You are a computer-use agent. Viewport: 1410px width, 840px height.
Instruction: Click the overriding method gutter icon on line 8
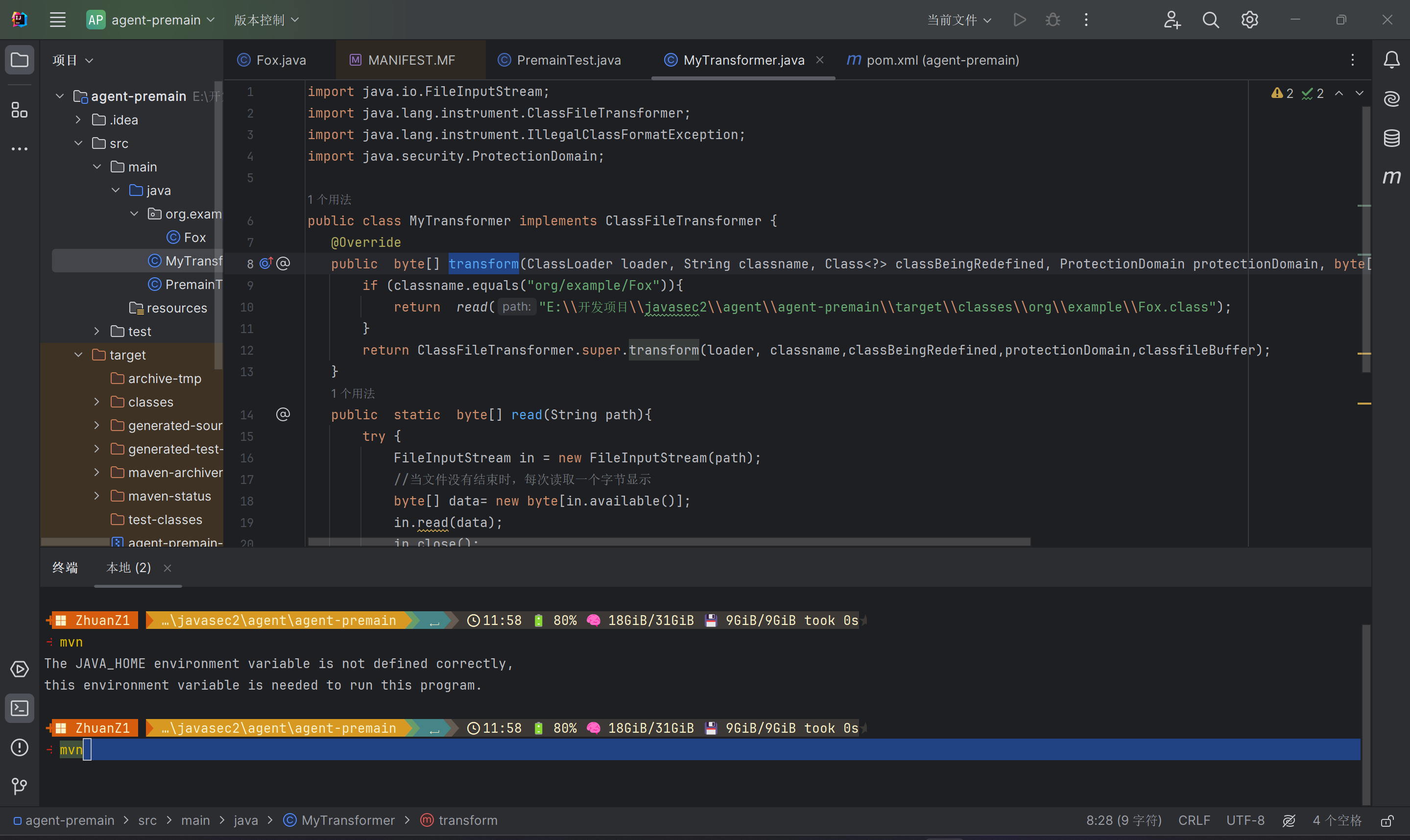pos(266,264)
